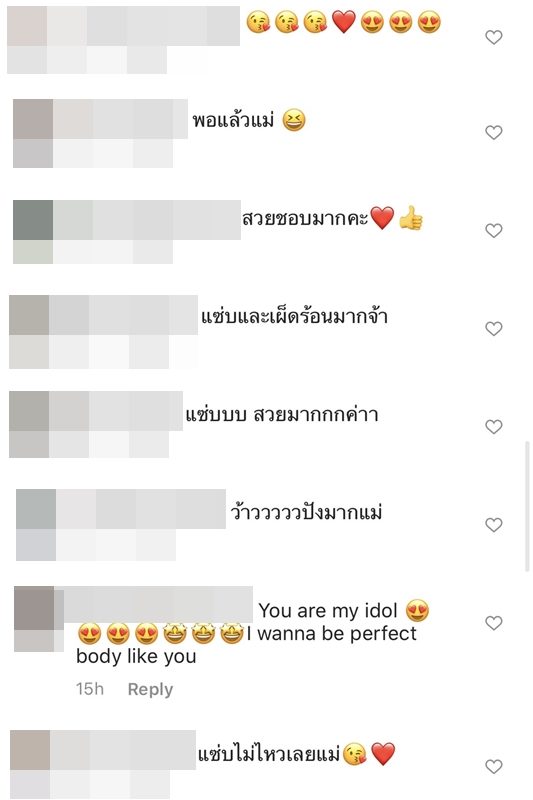Click the blurred username before "แซ่บบบ สวยมากกกค่าา"
The height and width of the screenshot is (800, 533).
click(116, 411)
